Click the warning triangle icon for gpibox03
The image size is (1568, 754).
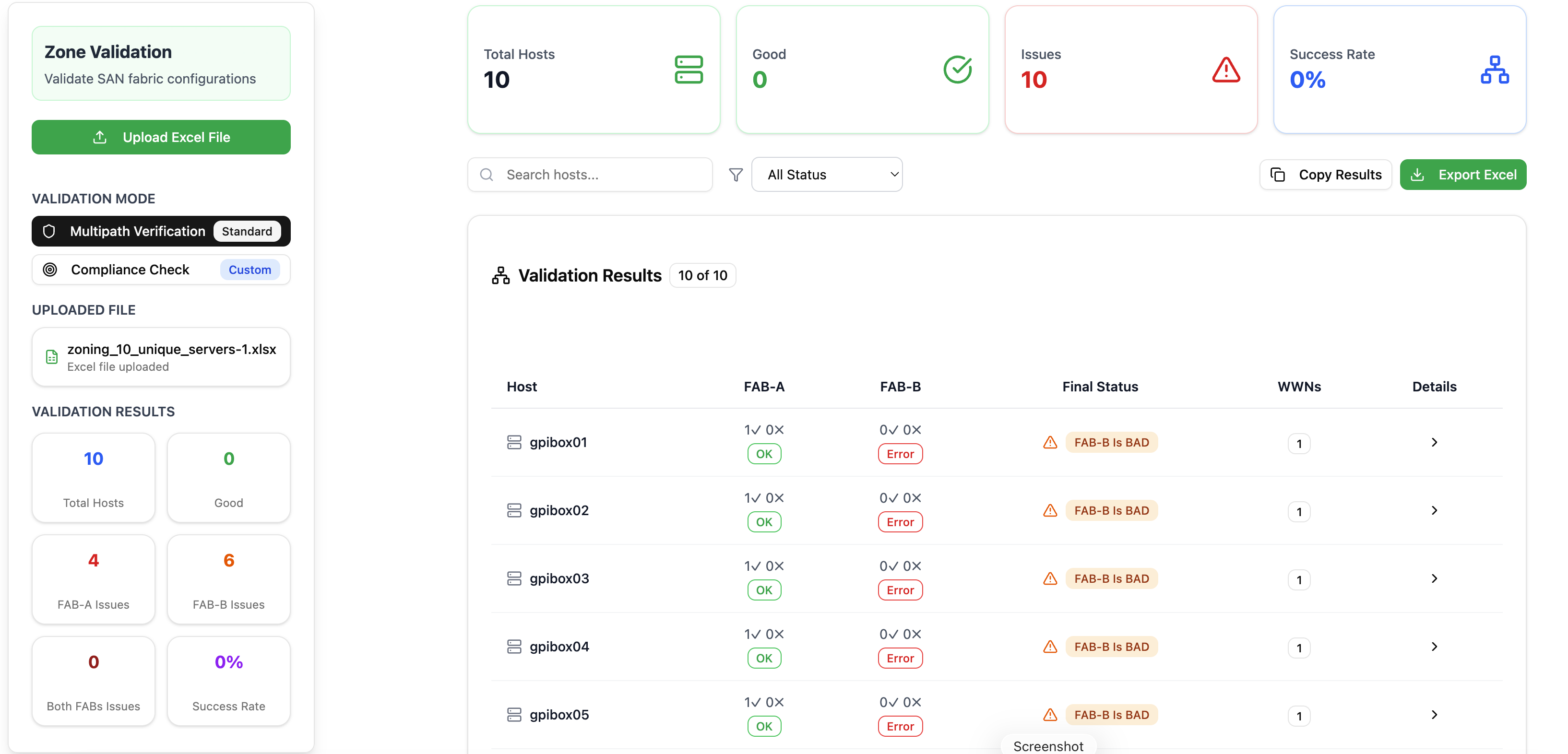coord(1050,579)
